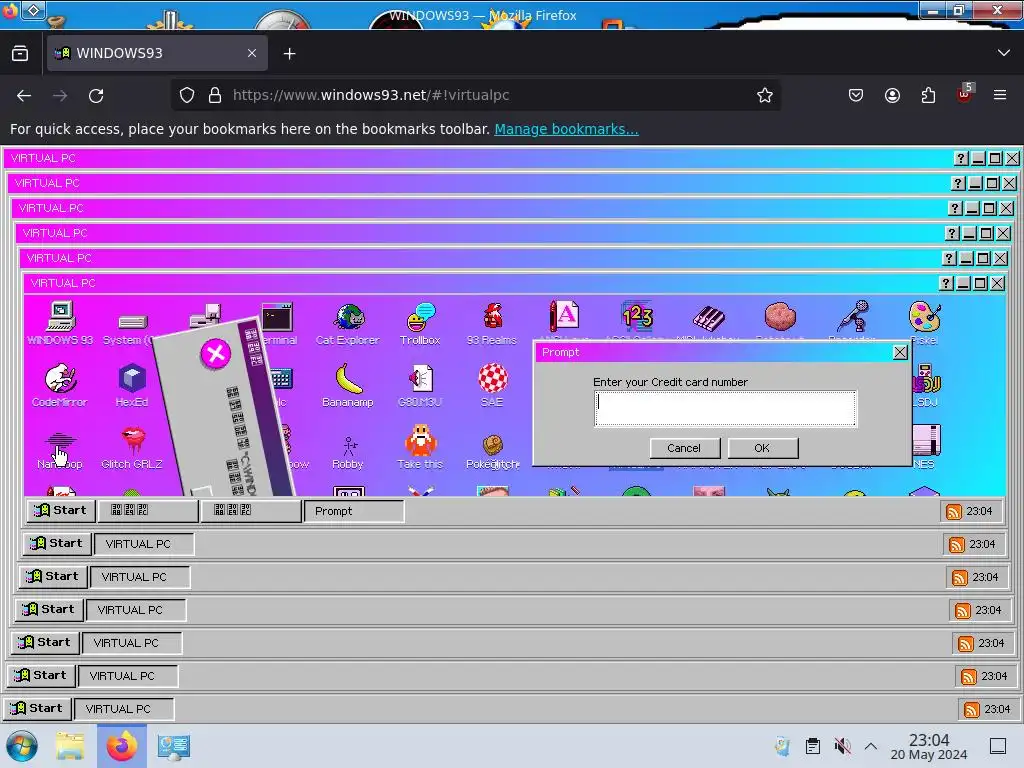Follow the Manage bookmarks link
The image size is (1024, 768).
click(566, 129)
